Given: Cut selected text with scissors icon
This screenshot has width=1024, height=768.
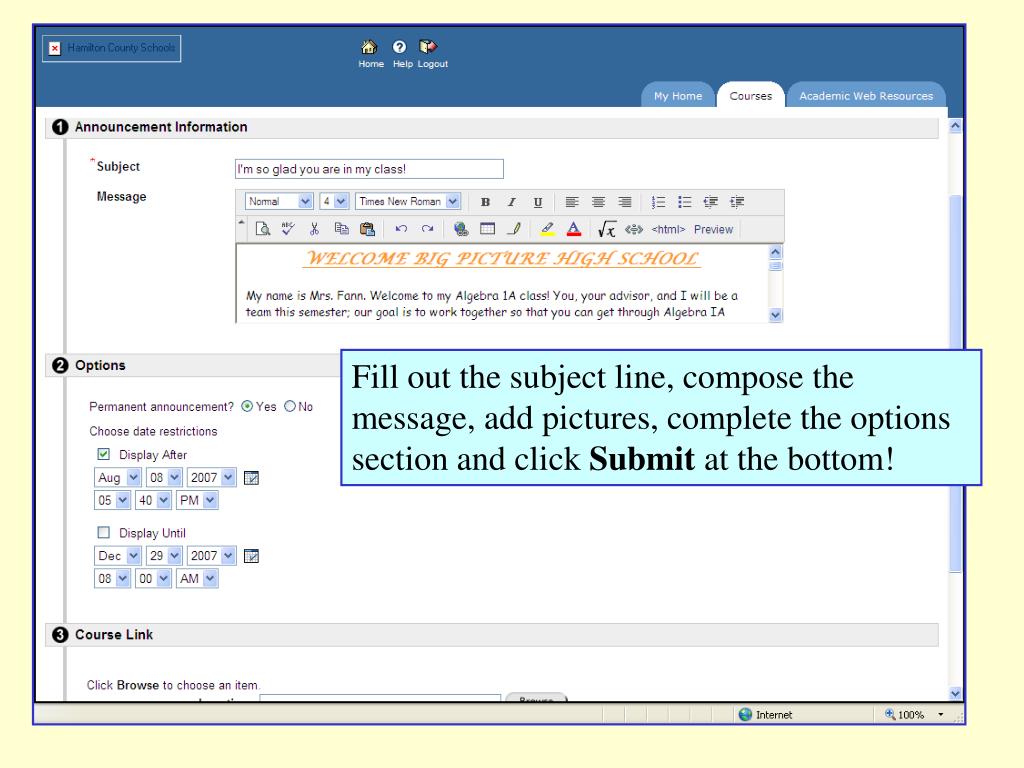Looking at the screenshot, I should point(314,229).
